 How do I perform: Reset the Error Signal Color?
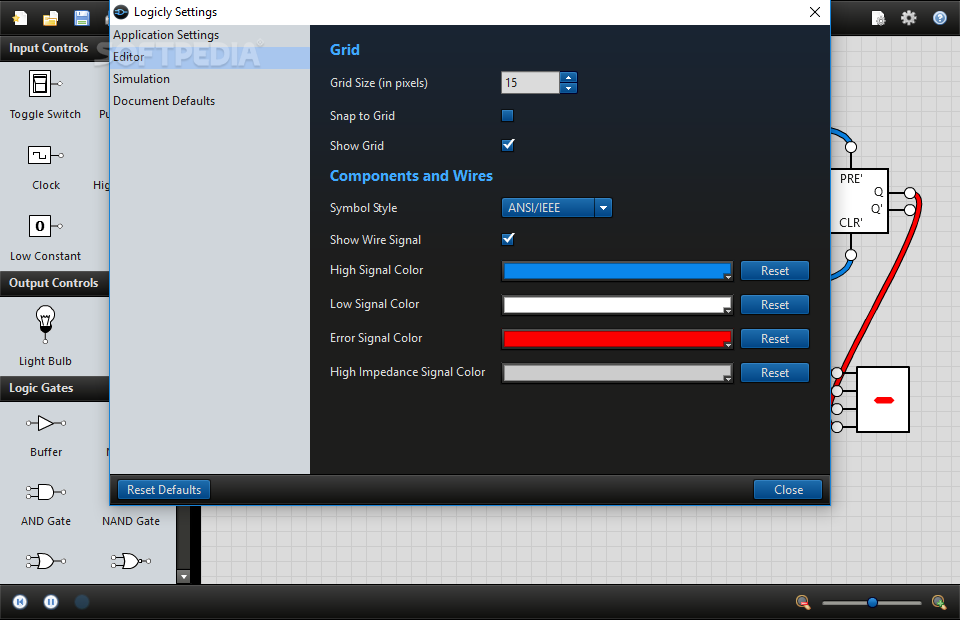coord(775,338)
